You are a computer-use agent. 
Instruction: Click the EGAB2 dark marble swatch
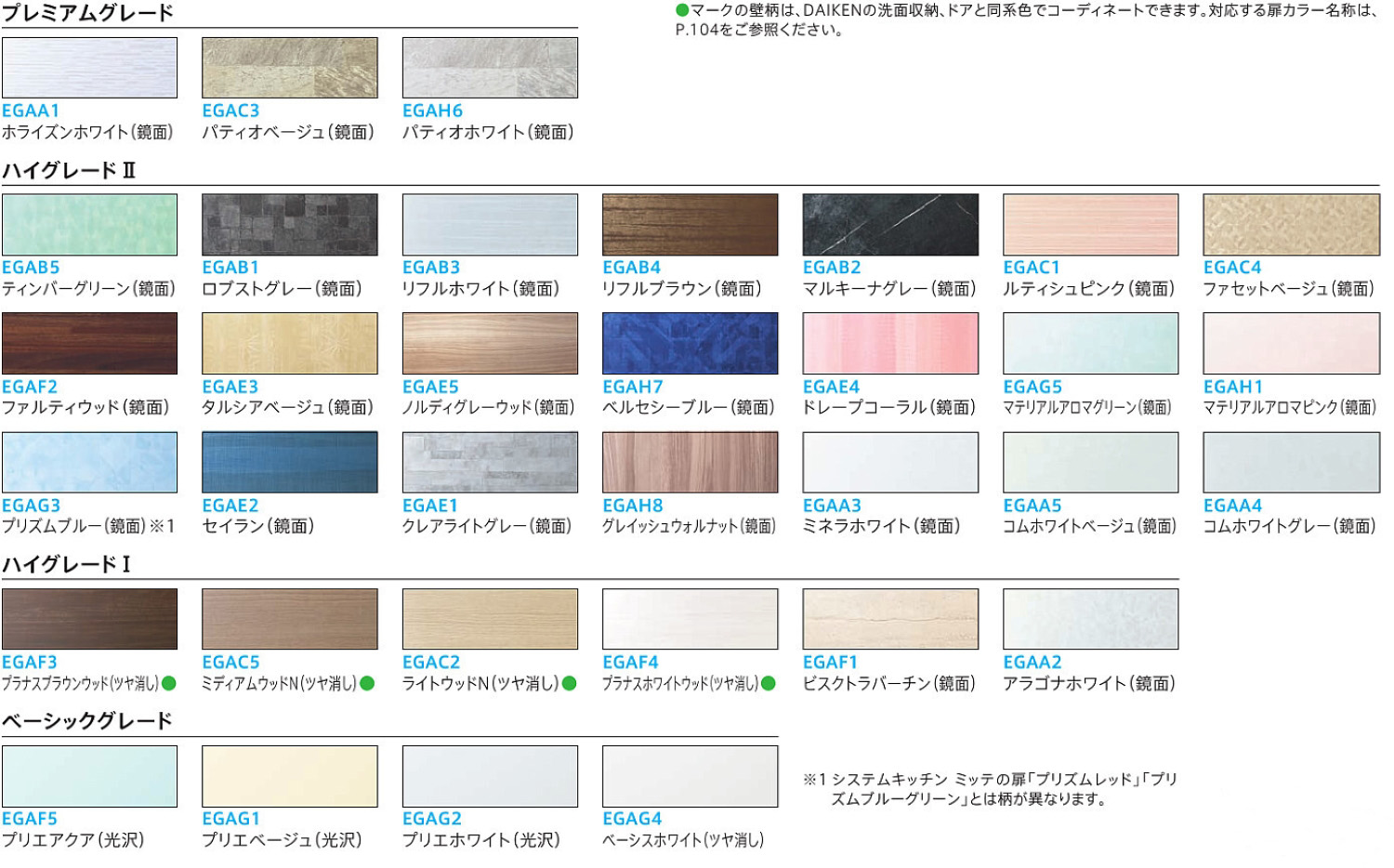tap(890, 225)
